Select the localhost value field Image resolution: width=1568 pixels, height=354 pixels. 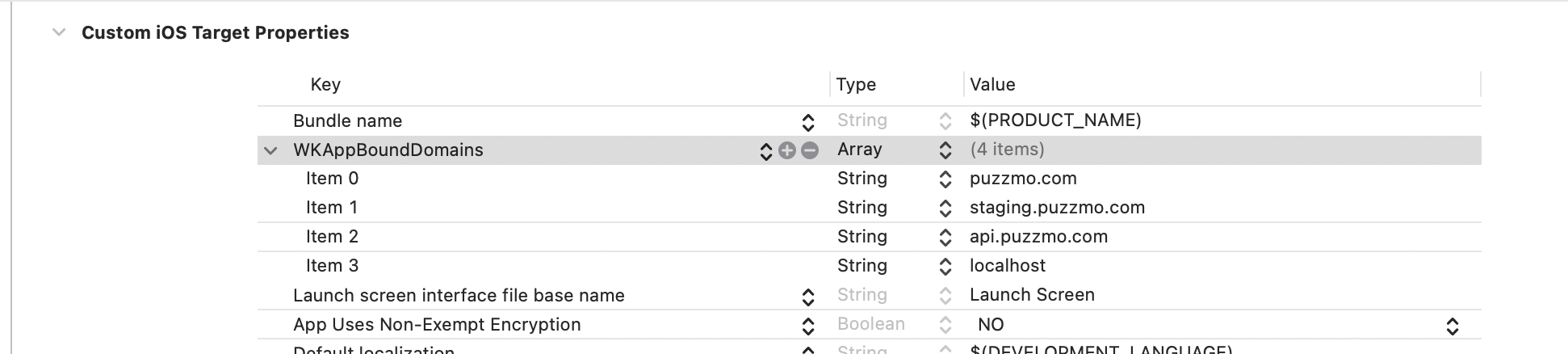click(x=1008, y=266)
